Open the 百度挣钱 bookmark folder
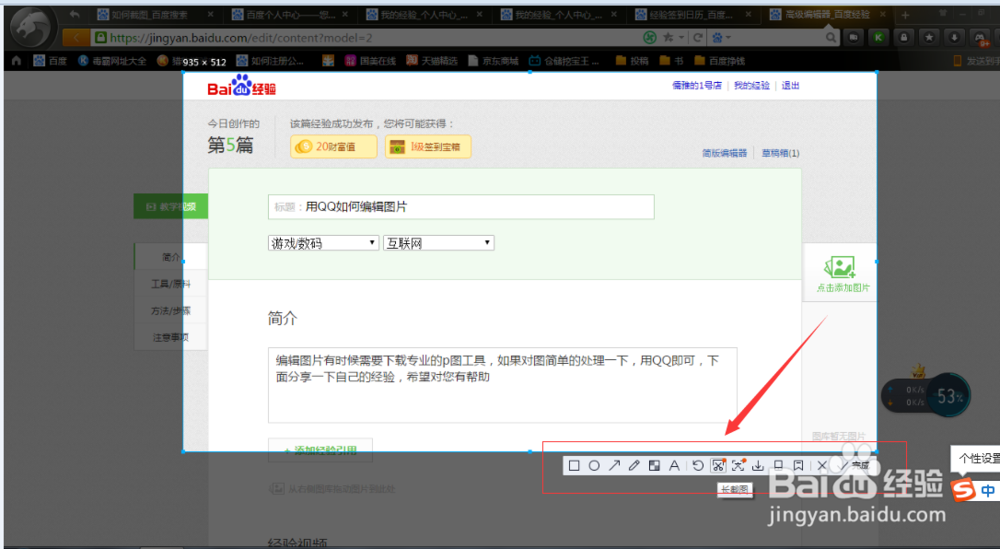This screenshot has height=549, width=1000. pos(719,61)
